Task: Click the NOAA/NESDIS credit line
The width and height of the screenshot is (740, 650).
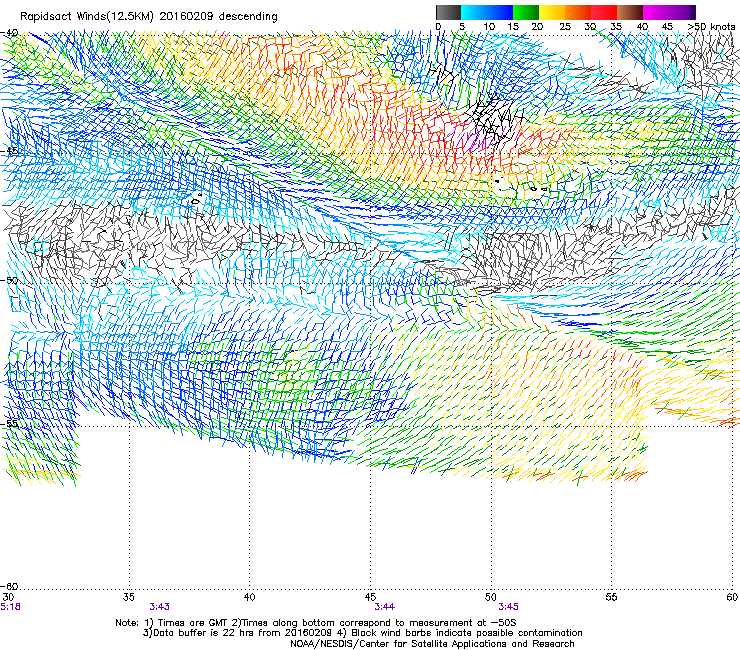Action: click(432, 643)
